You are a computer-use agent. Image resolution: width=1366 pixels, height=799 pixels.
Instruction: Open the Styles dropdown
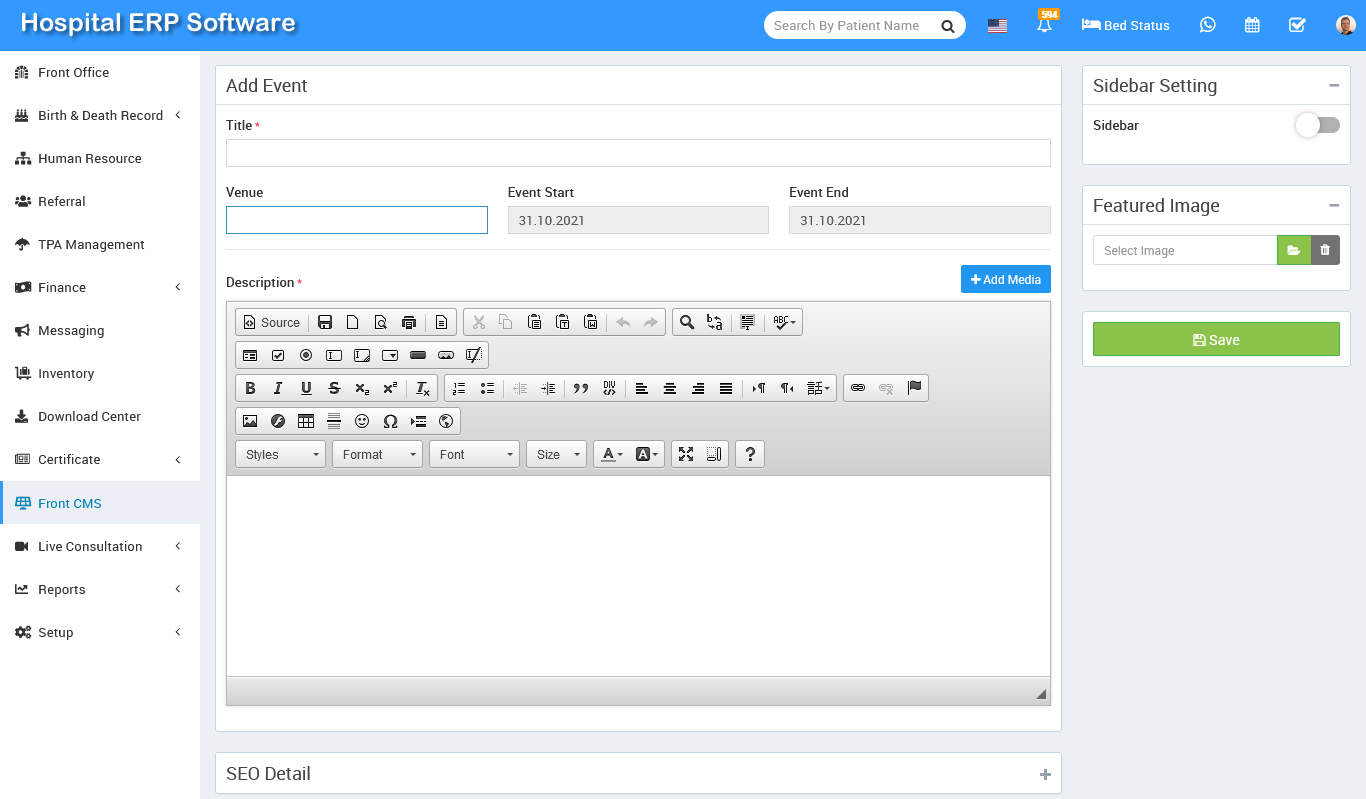[x=280, y=454]
